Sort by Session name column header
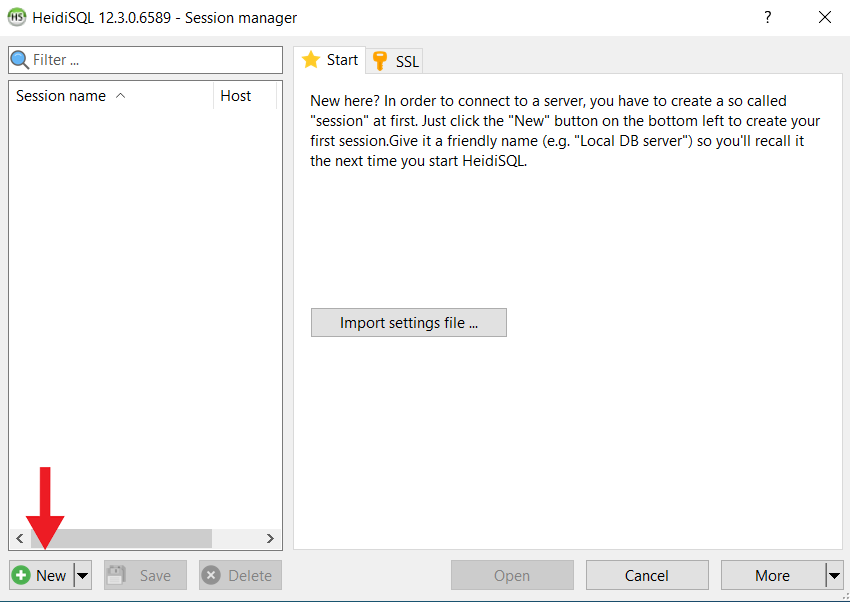This screenshot has height=602, width=850. pos(111,96)
